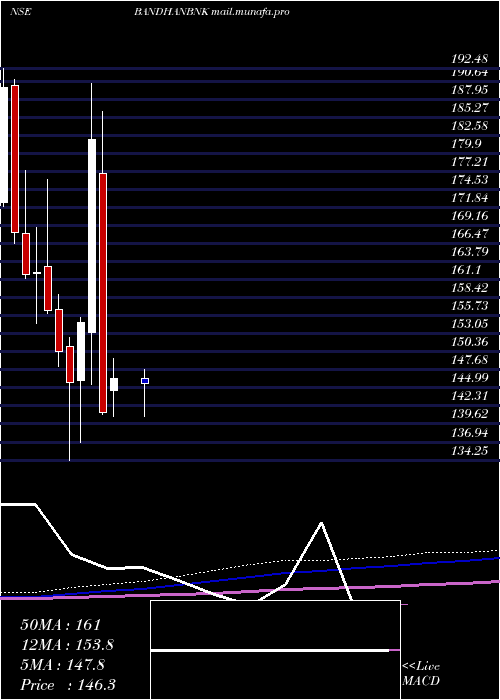
Task: Click the 12MA : 153.8 readout
Action: (x=67, y=645)
